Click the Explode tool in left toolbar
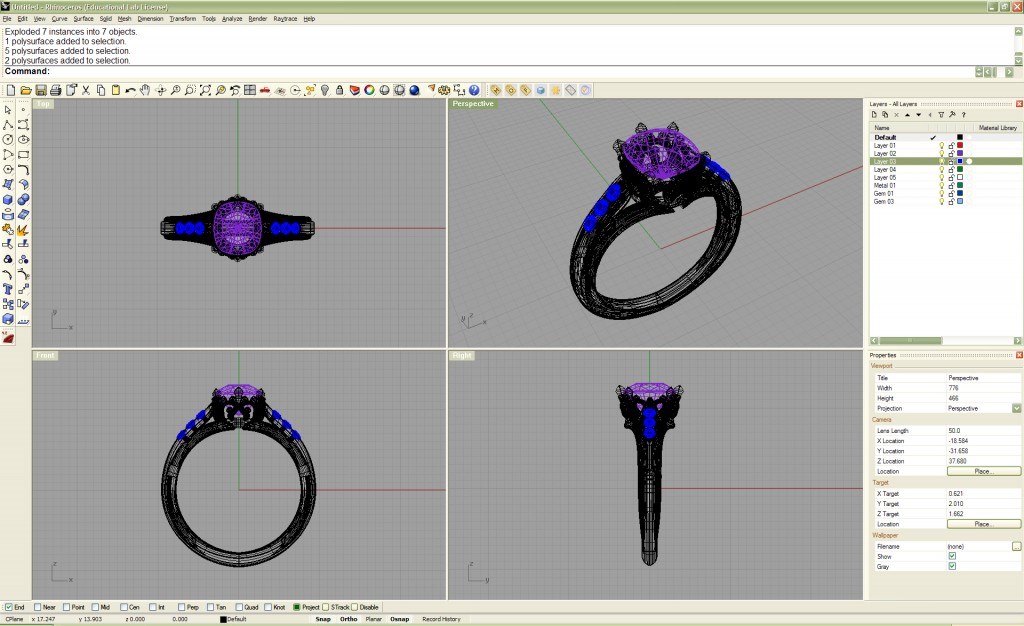The width and height of the screenshot is (1024, 626). click(24, 230)
